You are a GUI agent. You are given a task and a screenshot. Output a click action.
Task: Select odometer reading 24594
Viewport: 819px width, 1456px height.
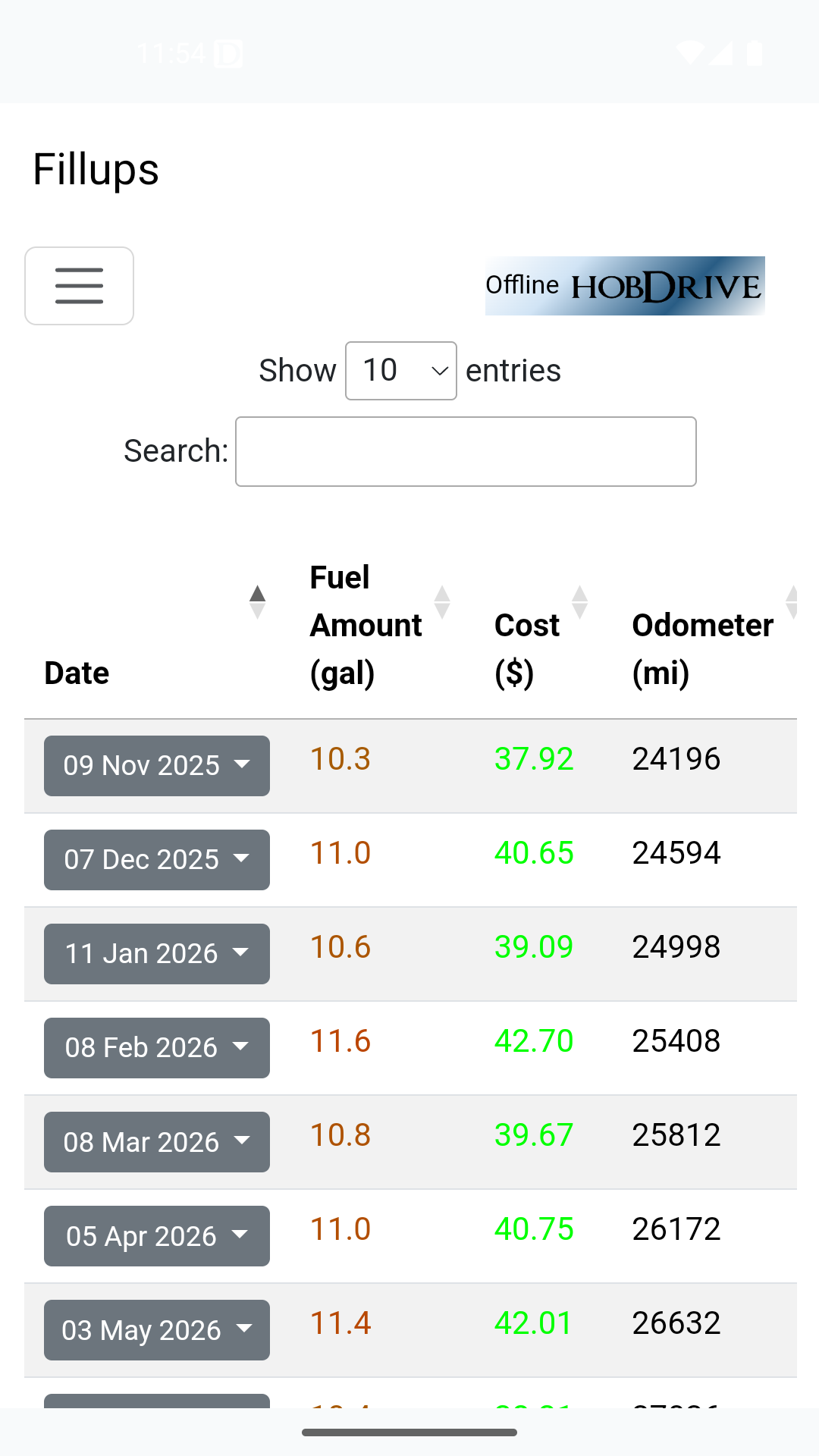676,853
